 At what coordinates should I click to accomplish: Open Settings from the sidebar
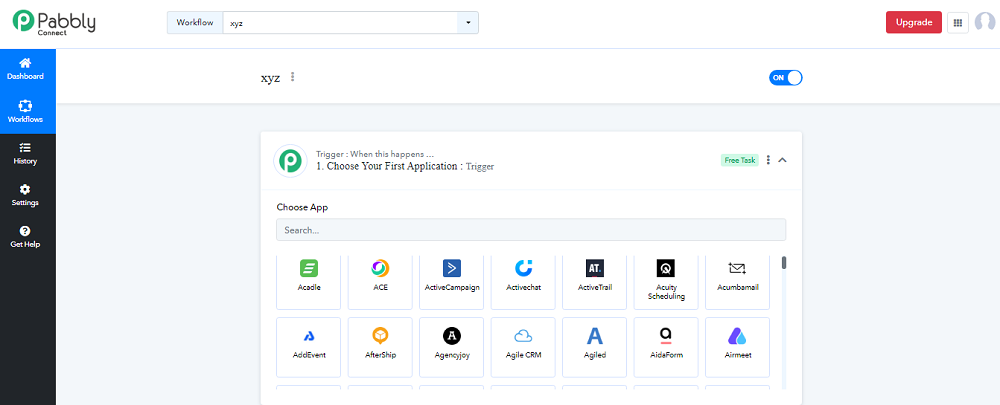(x=26, y=196)
